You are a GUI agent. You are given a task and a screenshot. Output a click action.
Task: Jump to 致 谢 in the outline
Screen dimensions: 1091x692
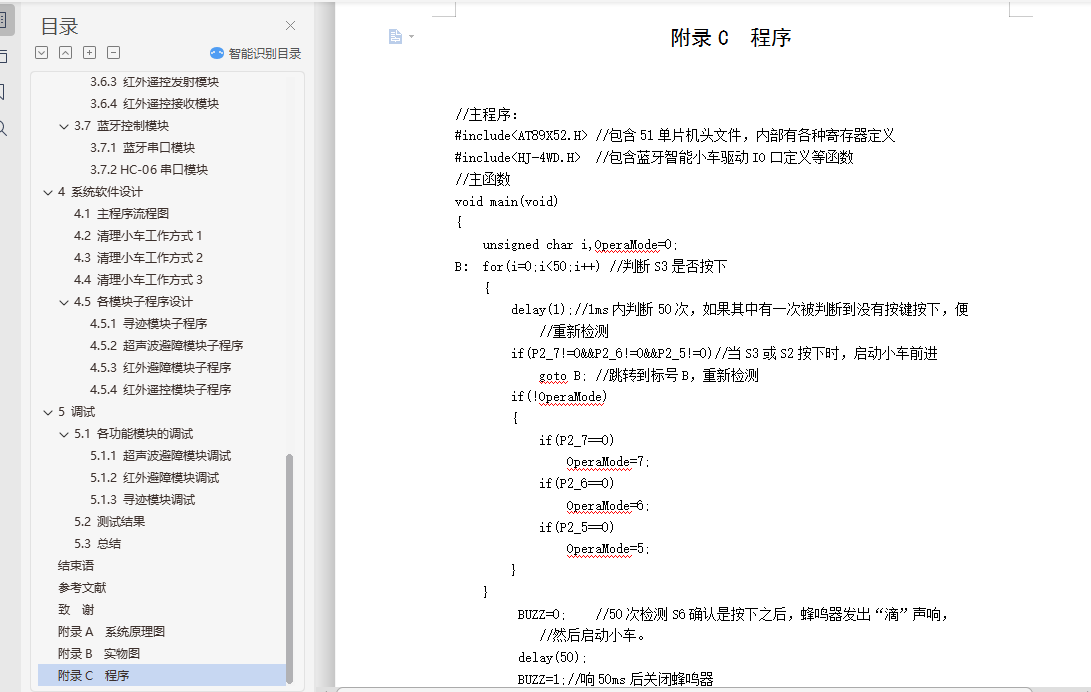76,610
